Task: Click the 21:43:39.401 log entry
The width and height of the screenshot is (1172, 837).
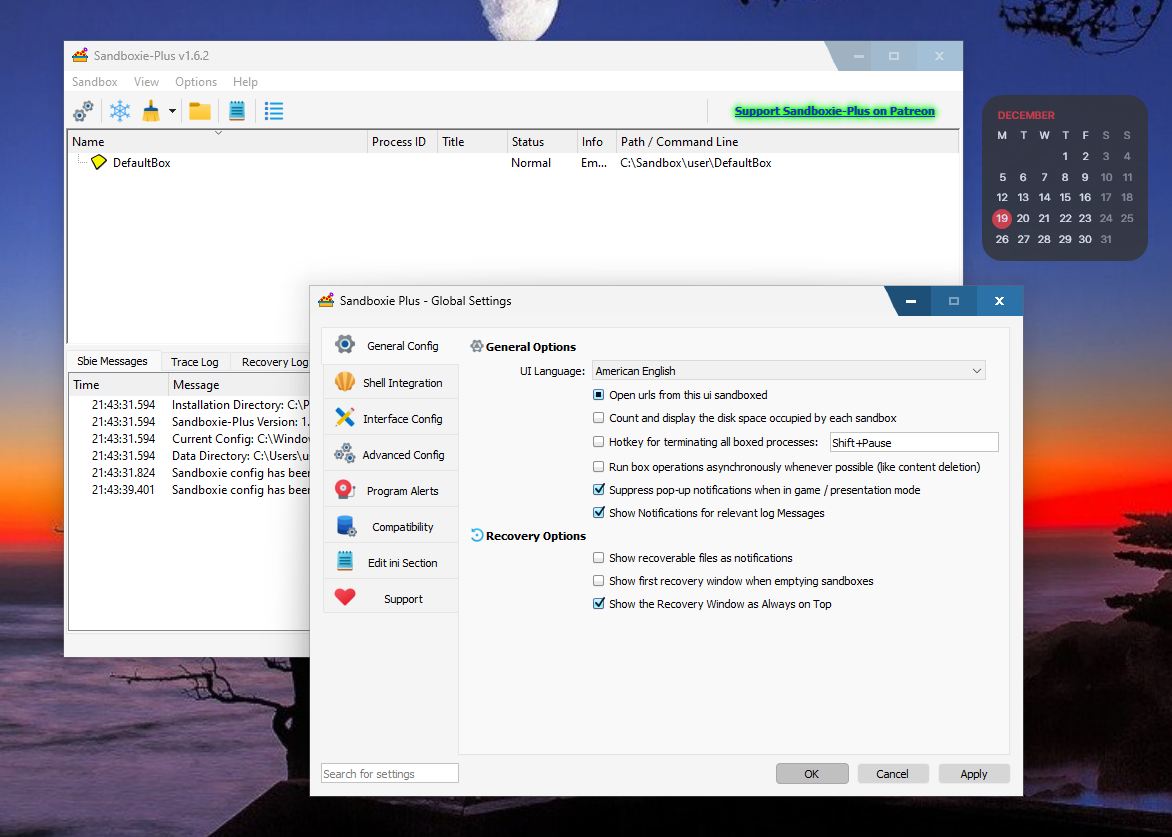Action: click(123, 489)
